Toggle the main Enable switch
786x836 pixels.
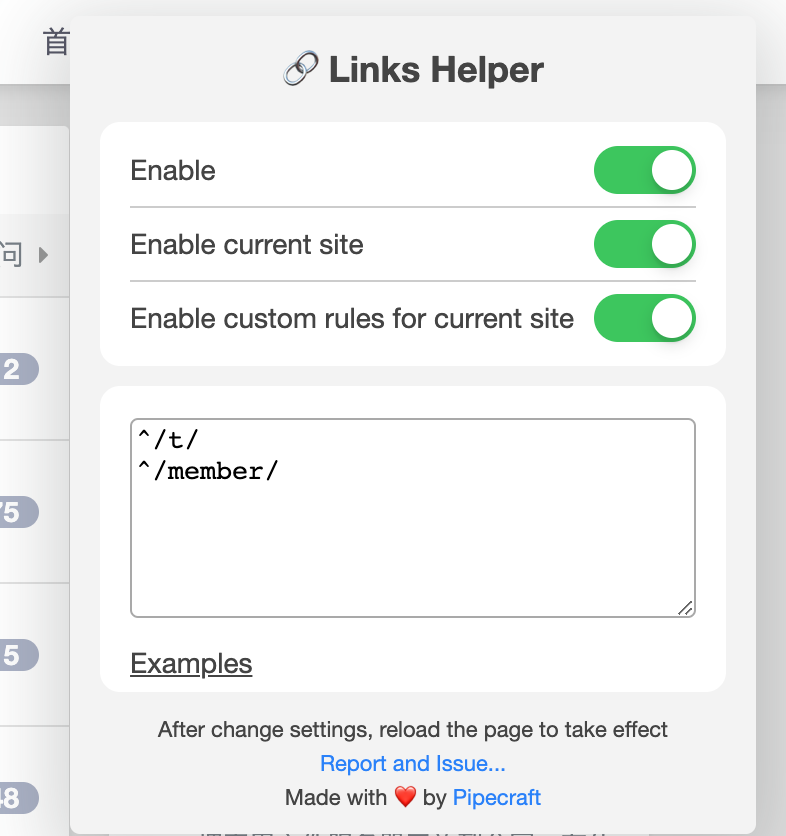[644, 171]
